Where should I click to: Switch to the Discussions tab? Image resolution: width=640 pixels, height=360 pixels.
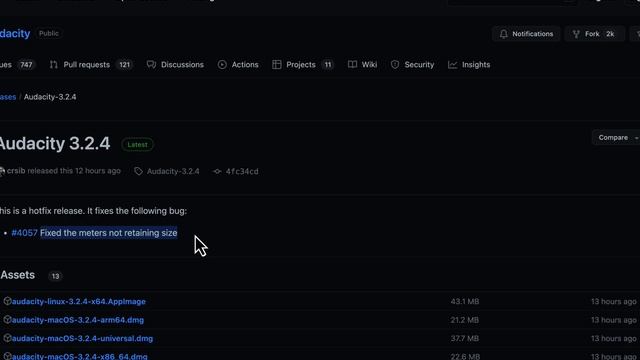(x=175, y=64)
